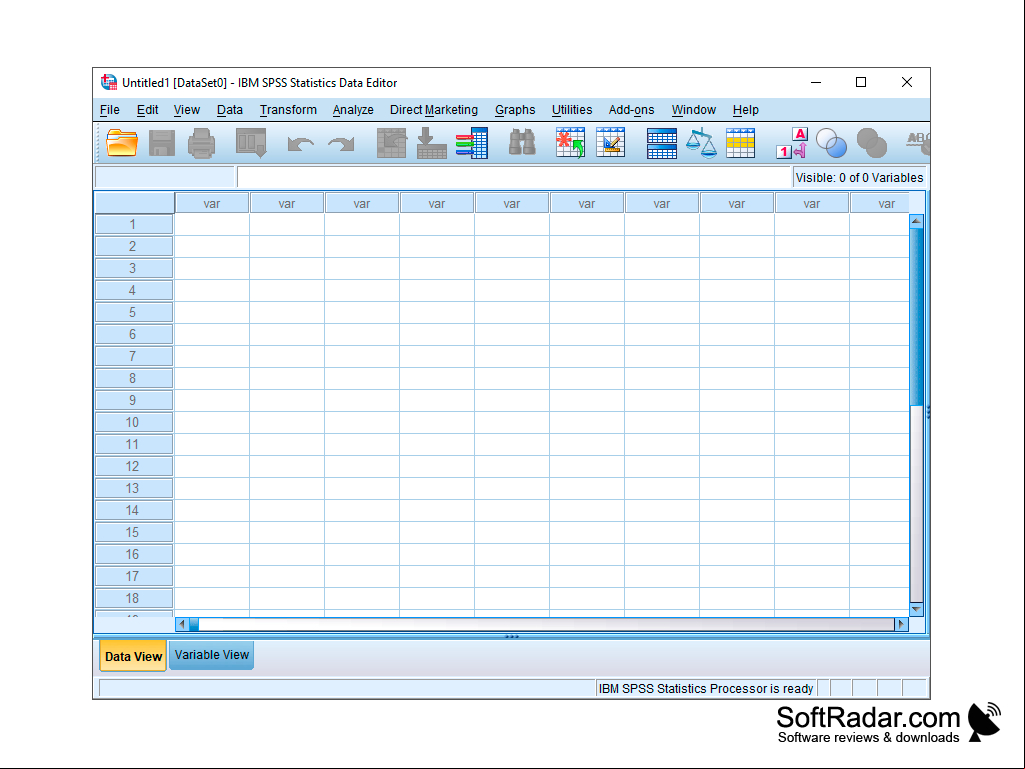Select row header 18
The width and height of the screenshot is (1025, 769).
point(134,598)
